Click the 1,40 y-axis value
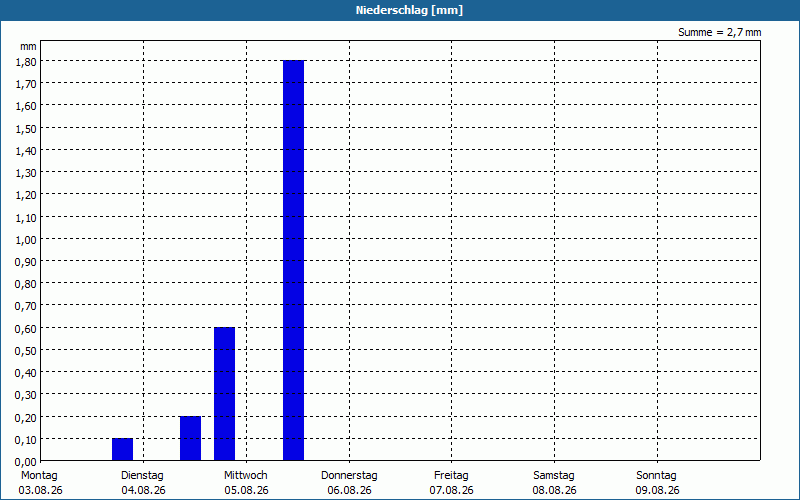 click(26, 151)
